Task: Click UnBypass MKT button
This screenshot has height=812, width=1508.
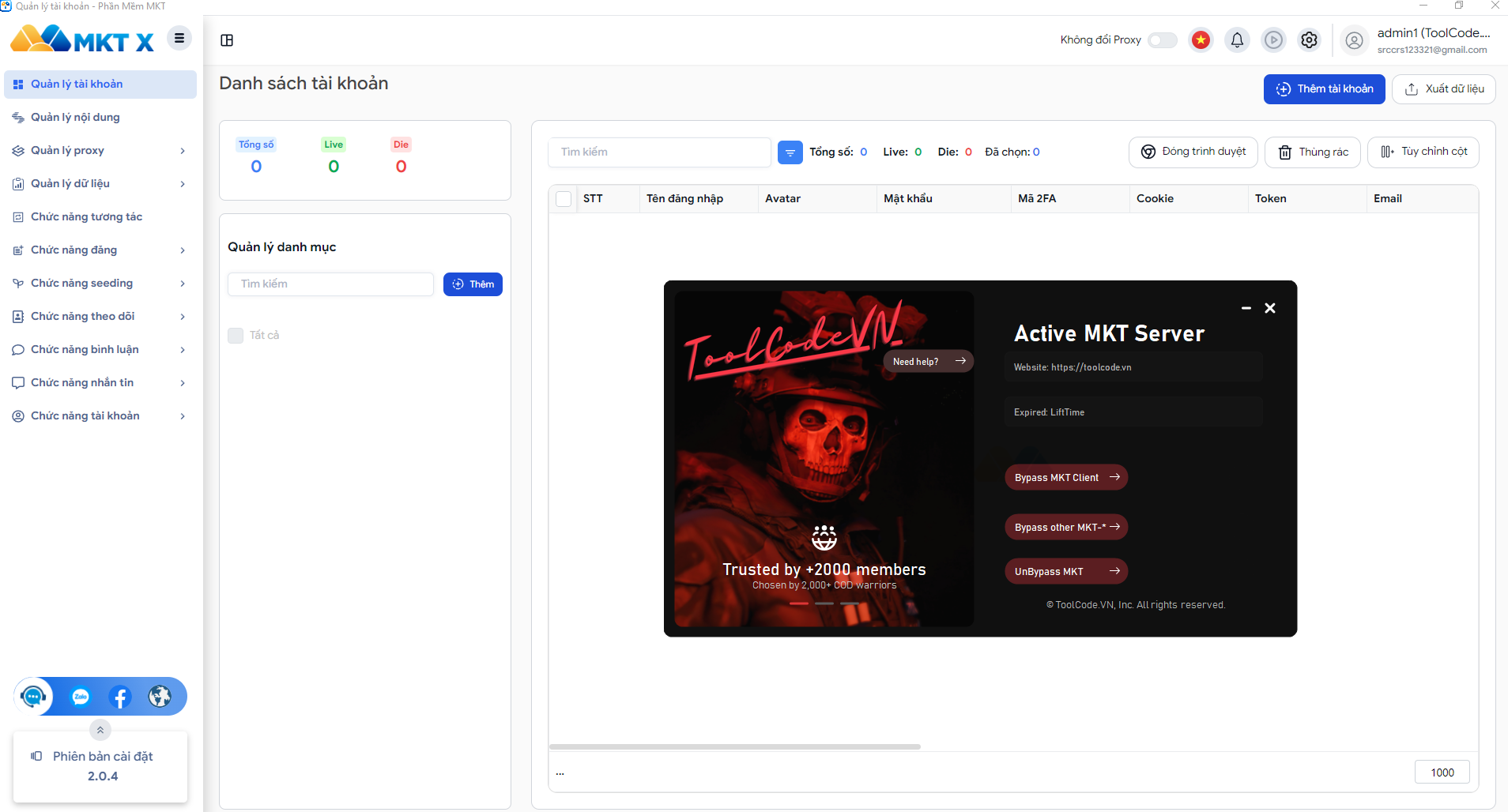Action: pyautogui.click(x=1066, y=571)
